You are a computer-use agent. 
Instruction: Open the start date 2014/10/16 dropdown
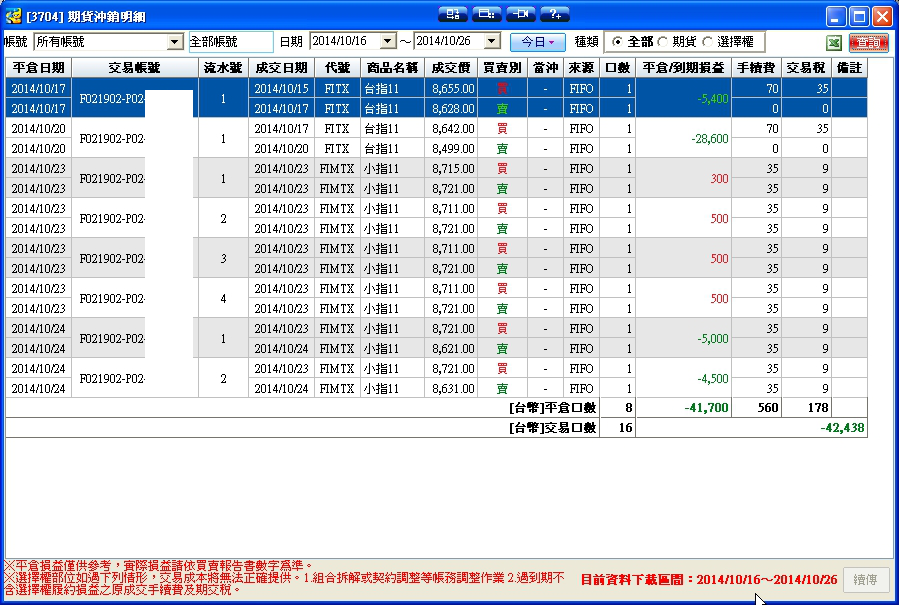pyautogui.click(x=388, y=41)
